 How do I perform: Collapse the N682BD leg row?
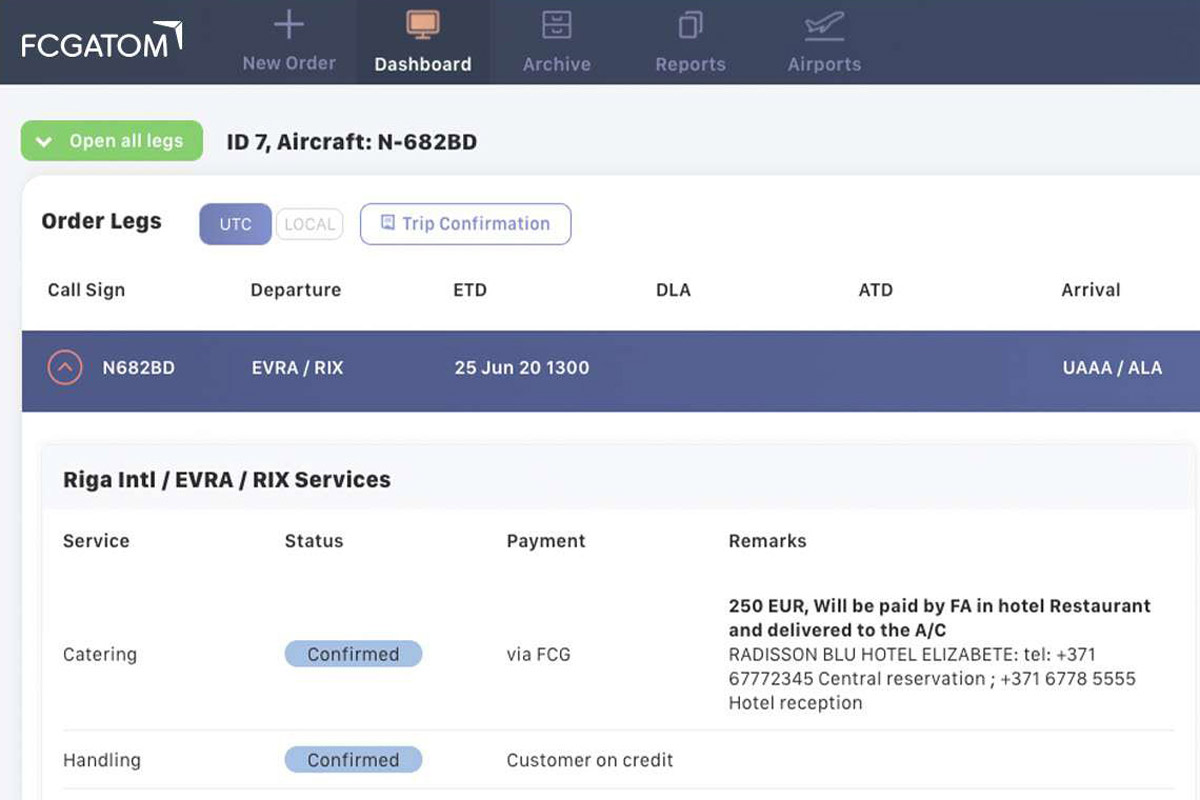coord(65,368)
